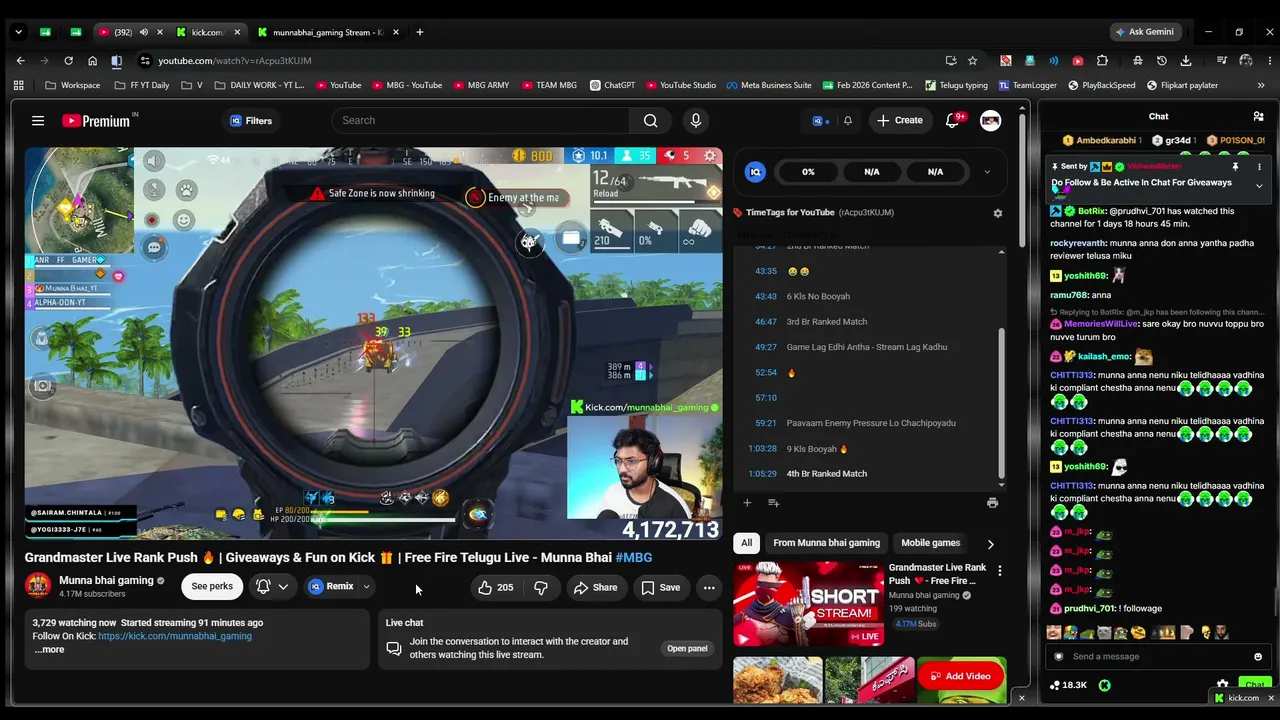This screenshot has width=1280, height=720.
Task: Open the Workspace bookmarks folder
Action: [72, 85]
